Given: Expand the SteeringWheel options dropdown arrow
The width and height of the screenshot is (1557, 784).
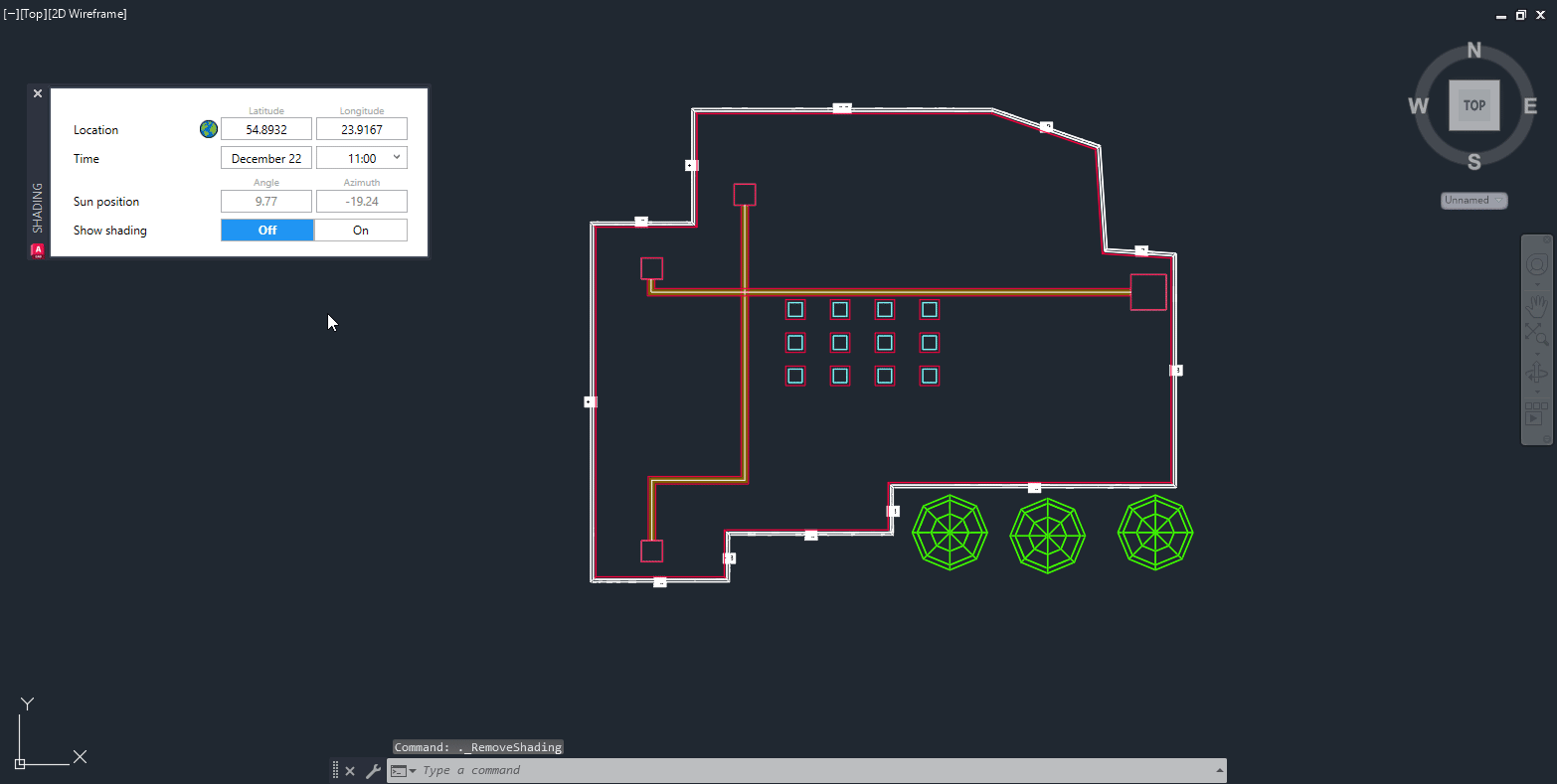Looking at the screenshot, I should [1537, 284].
